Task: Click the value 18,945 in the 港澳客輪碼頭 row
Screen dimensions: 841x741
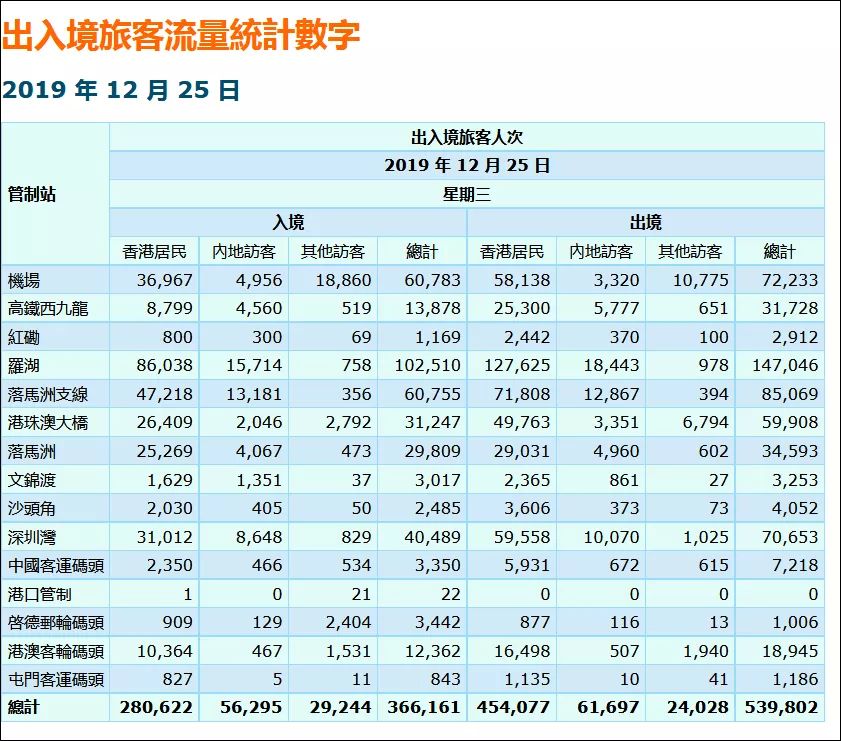Action: (790, 651)
